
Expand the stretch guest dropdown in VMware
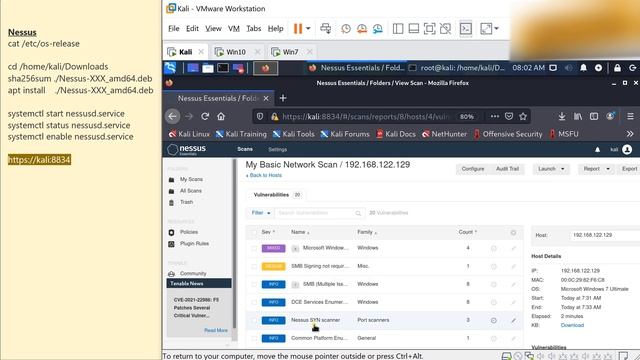tap(496, 29)
